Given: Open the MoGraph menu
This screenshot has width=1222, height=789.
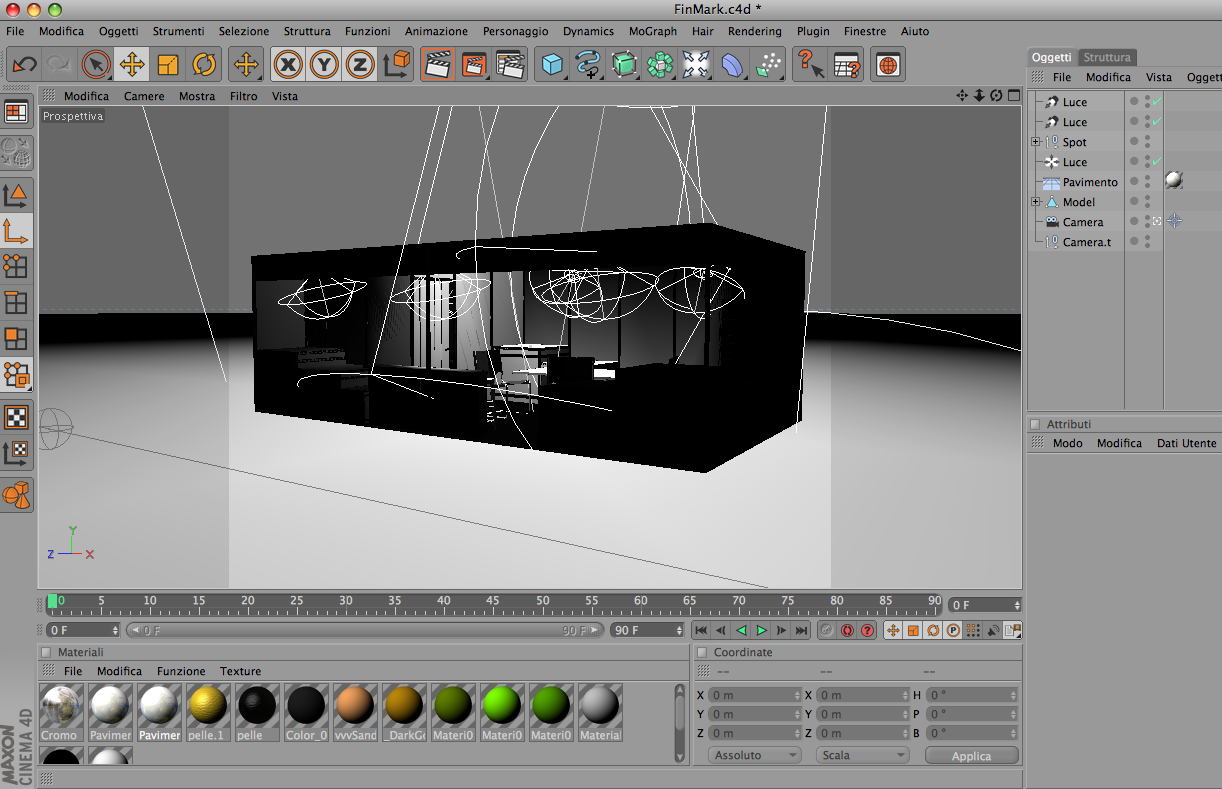Looking at the screenshot, I should (652, 31).
